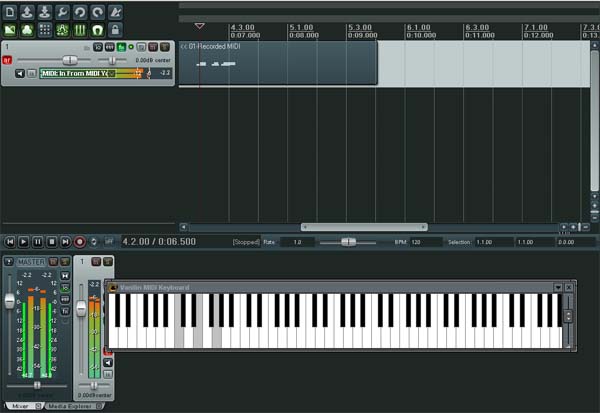Toggle track 1 green FX button
The image size is (600, 413).
click(121, 47)
